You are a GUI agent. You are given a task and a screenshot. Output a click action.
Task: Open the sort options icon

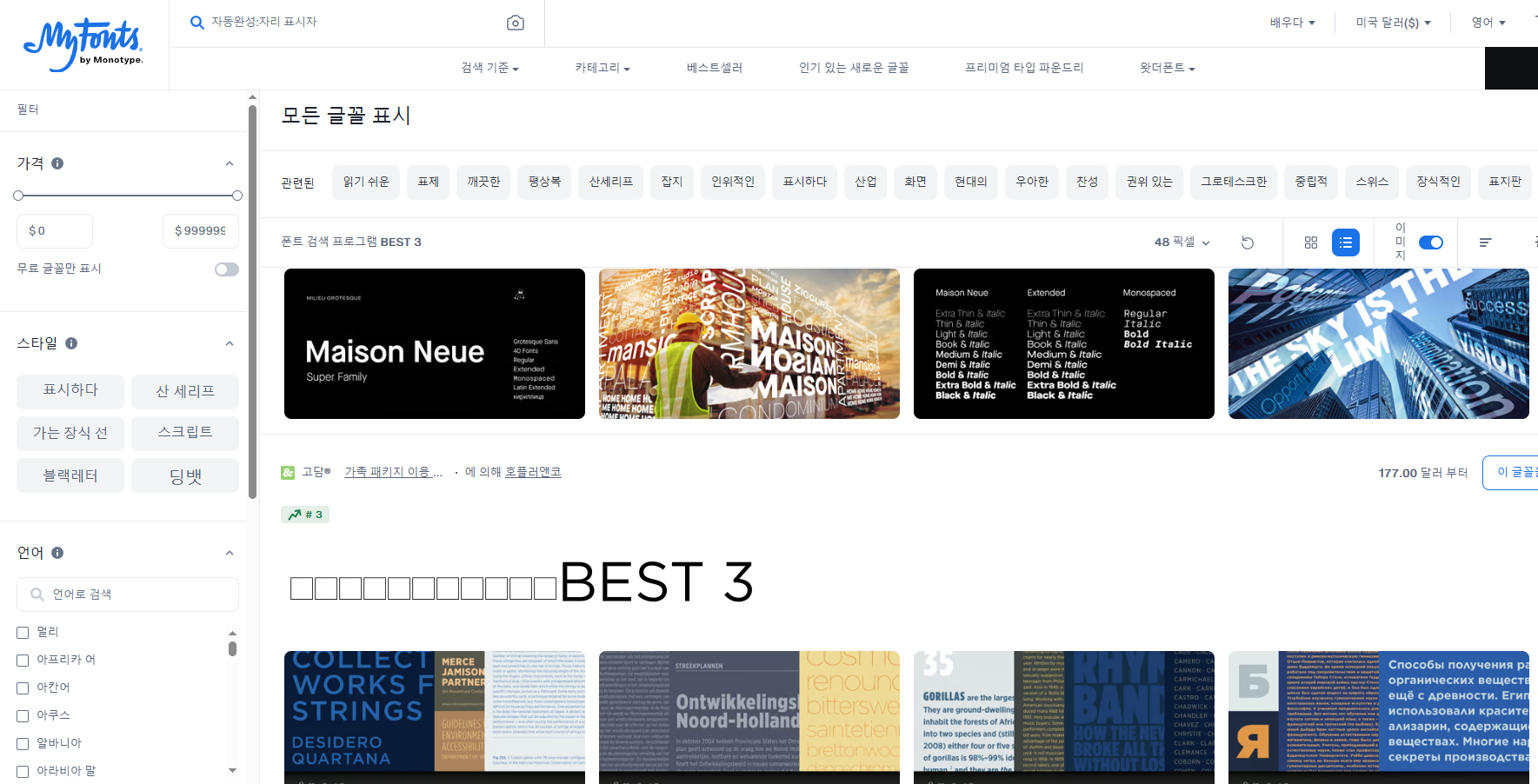click(1486, 243)
